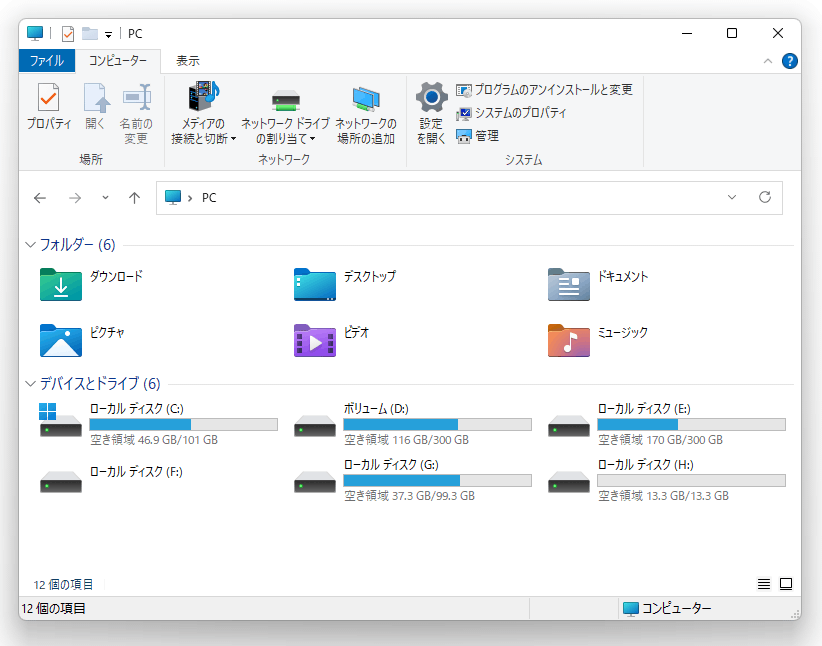This screenshot has width=822, height=646.
Task: Click quick access new folder icon
Action: 90,34
